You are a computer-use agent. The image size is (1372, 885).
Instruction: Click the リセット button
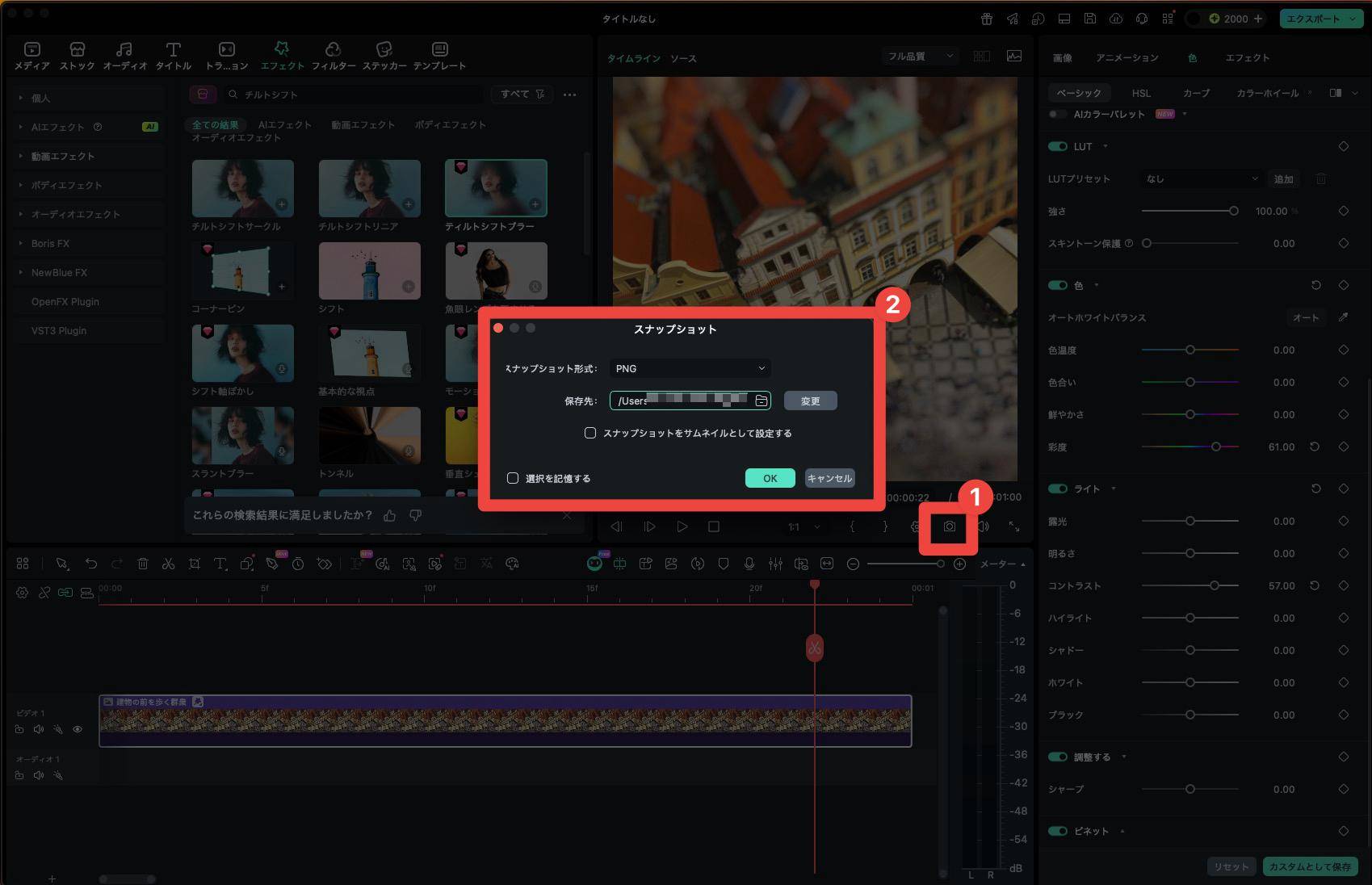click(1231, 866)
